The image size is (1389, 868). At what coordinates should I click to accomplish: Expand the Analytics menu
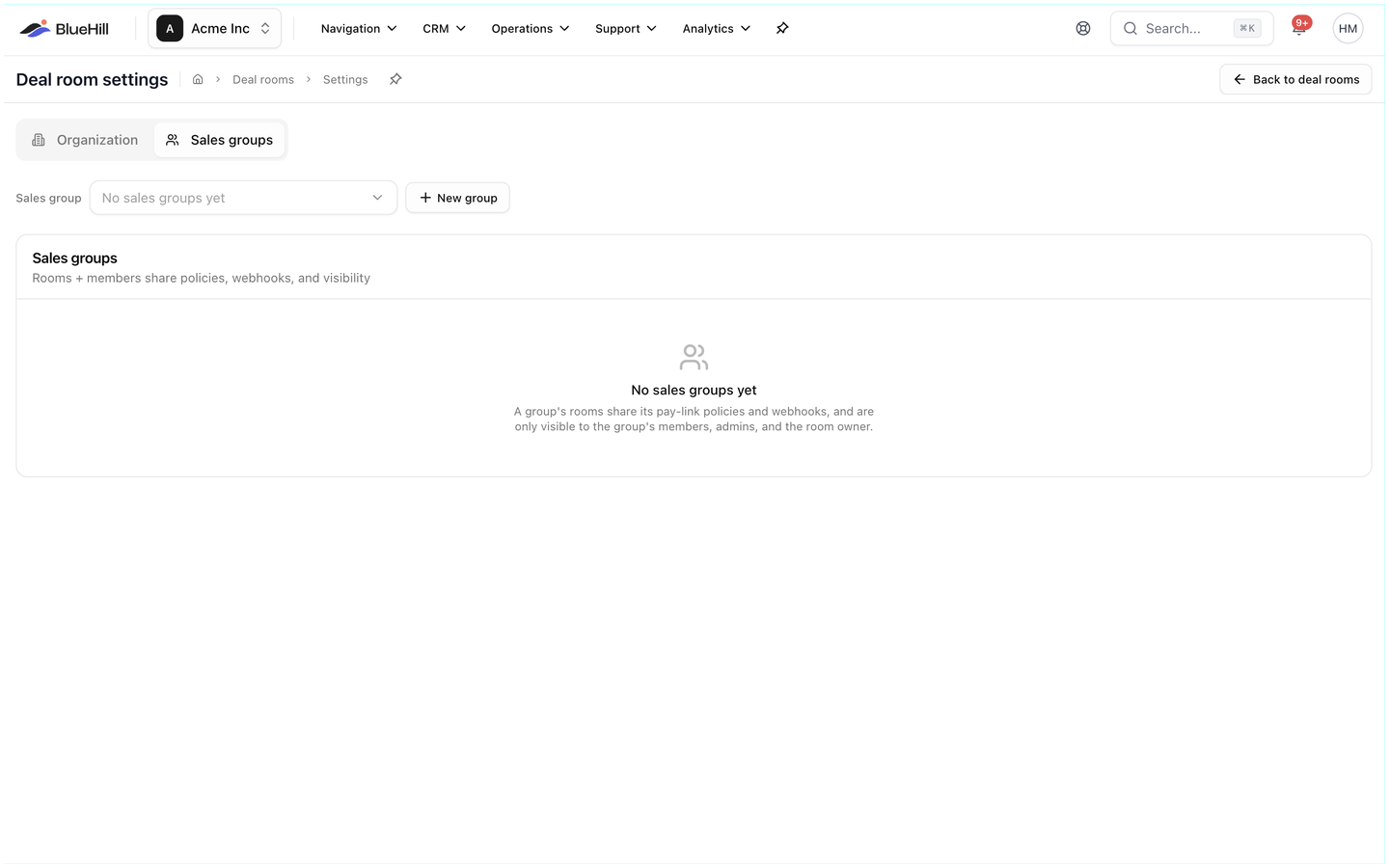click(716, 29)
